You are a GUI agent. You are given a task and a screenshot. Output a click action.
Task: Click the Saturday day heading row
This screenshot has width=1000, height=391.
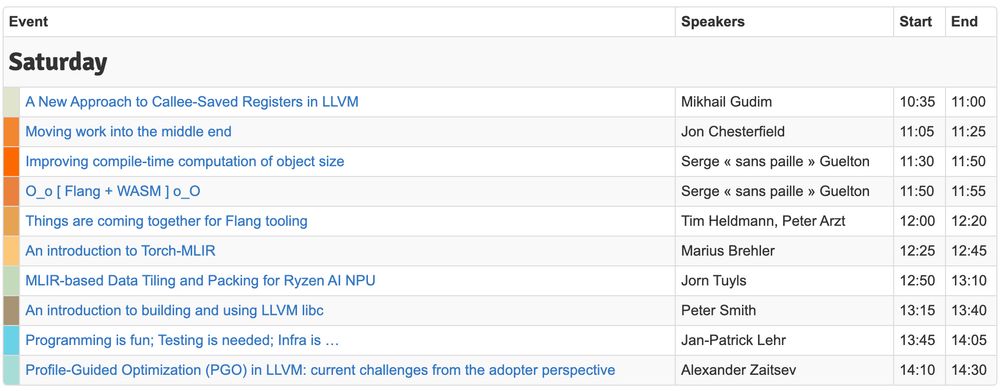pos(499,62)
